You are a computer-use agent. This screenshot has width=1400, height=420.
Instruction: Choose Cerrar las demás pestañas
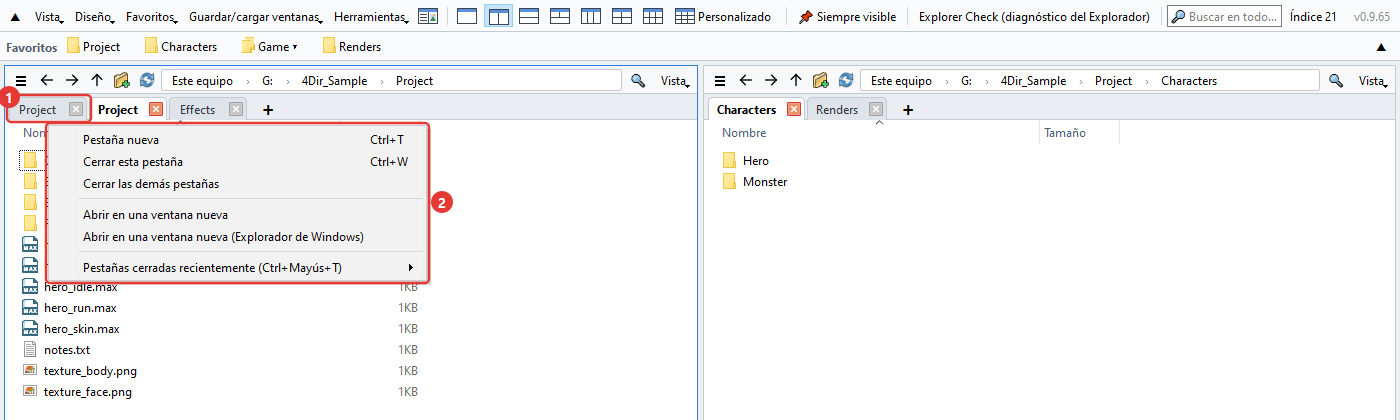[x=238, y=184]
